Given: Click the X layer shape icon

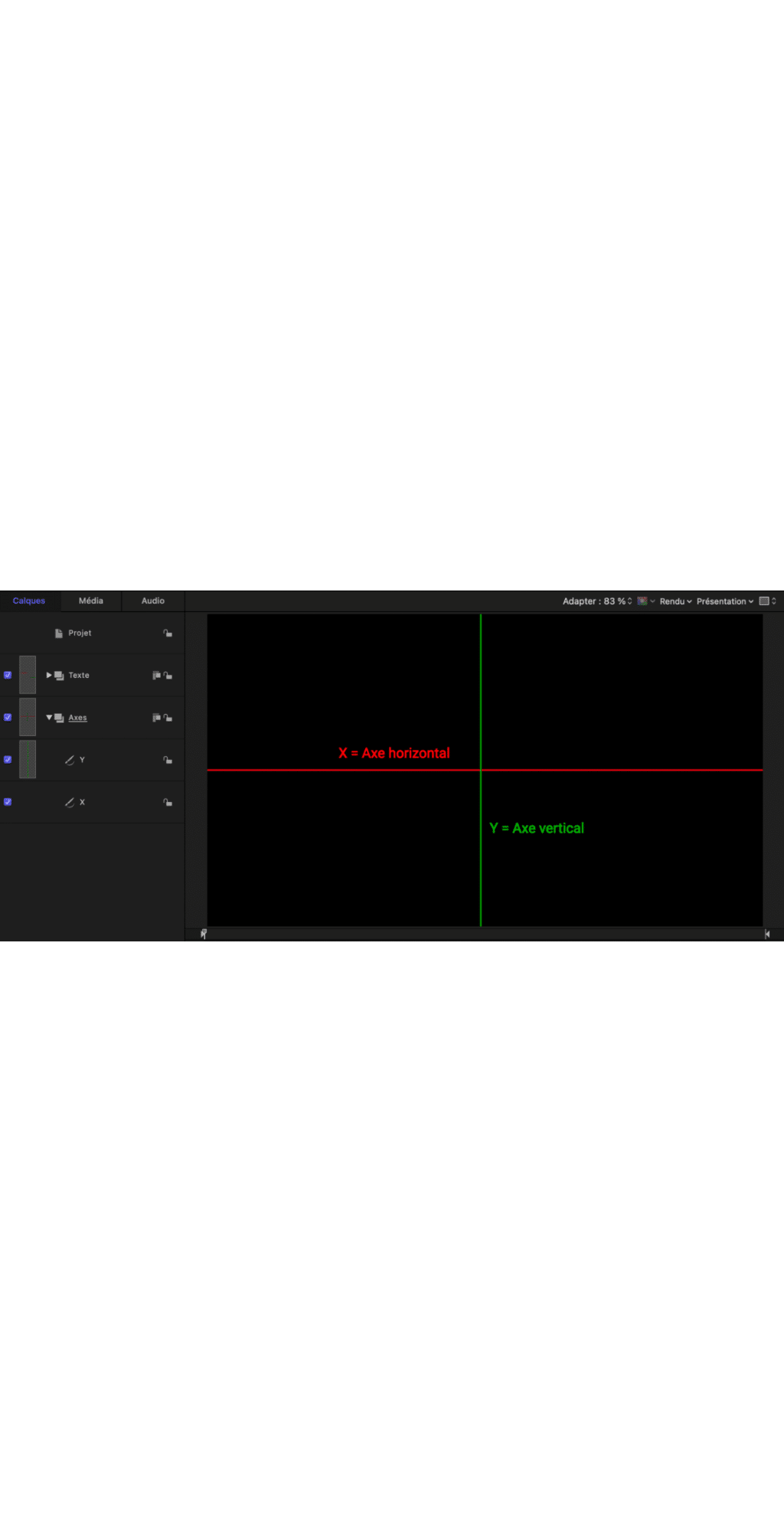Looking at the screenshot, I should click(x=70, y=802).
